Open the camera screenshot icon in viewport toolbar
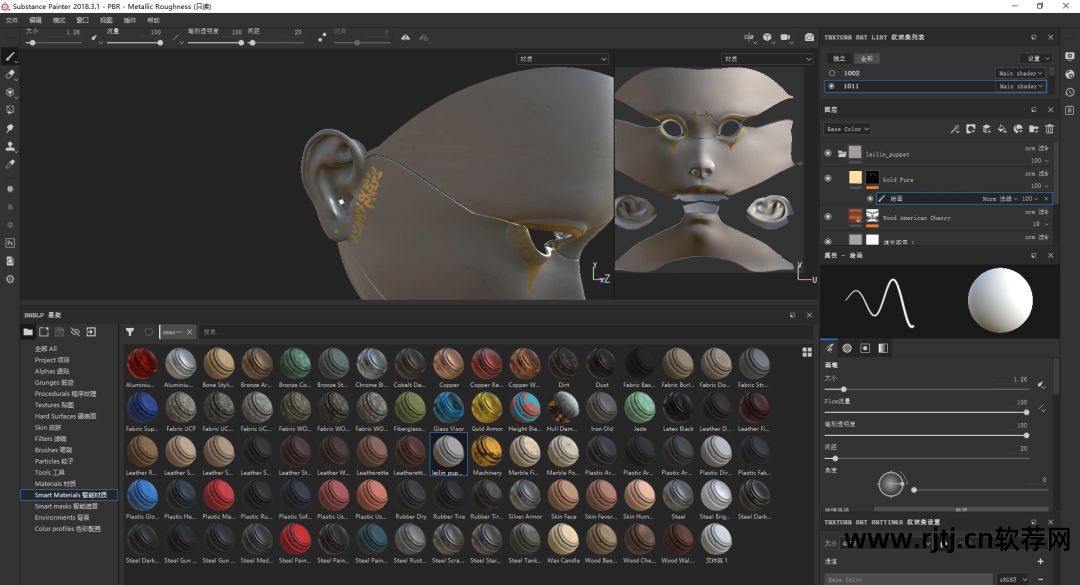This screenshot has height=585, width=1080. [x=809, y=38]
